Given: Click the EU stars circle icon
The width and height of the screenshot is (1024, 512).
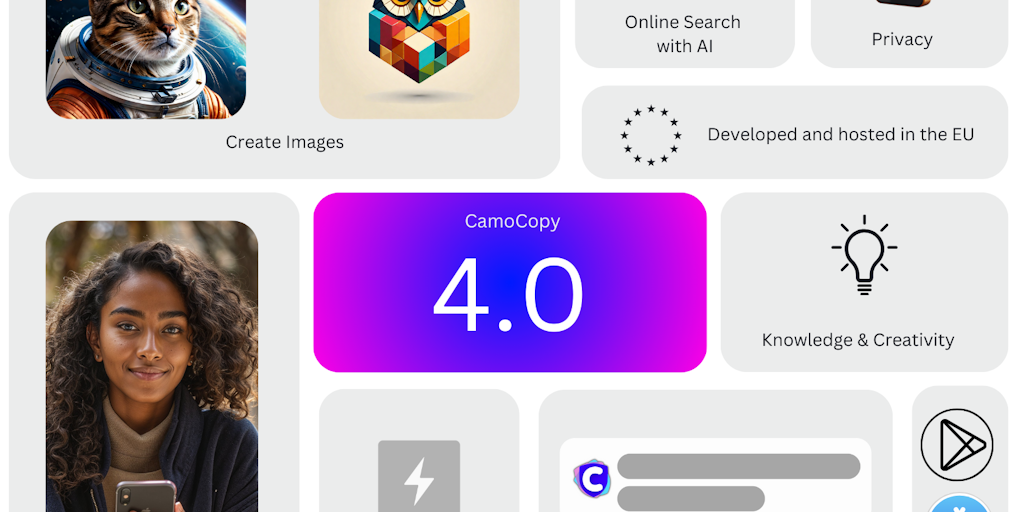Looking at the screenshot, I should tap(650, 135).
